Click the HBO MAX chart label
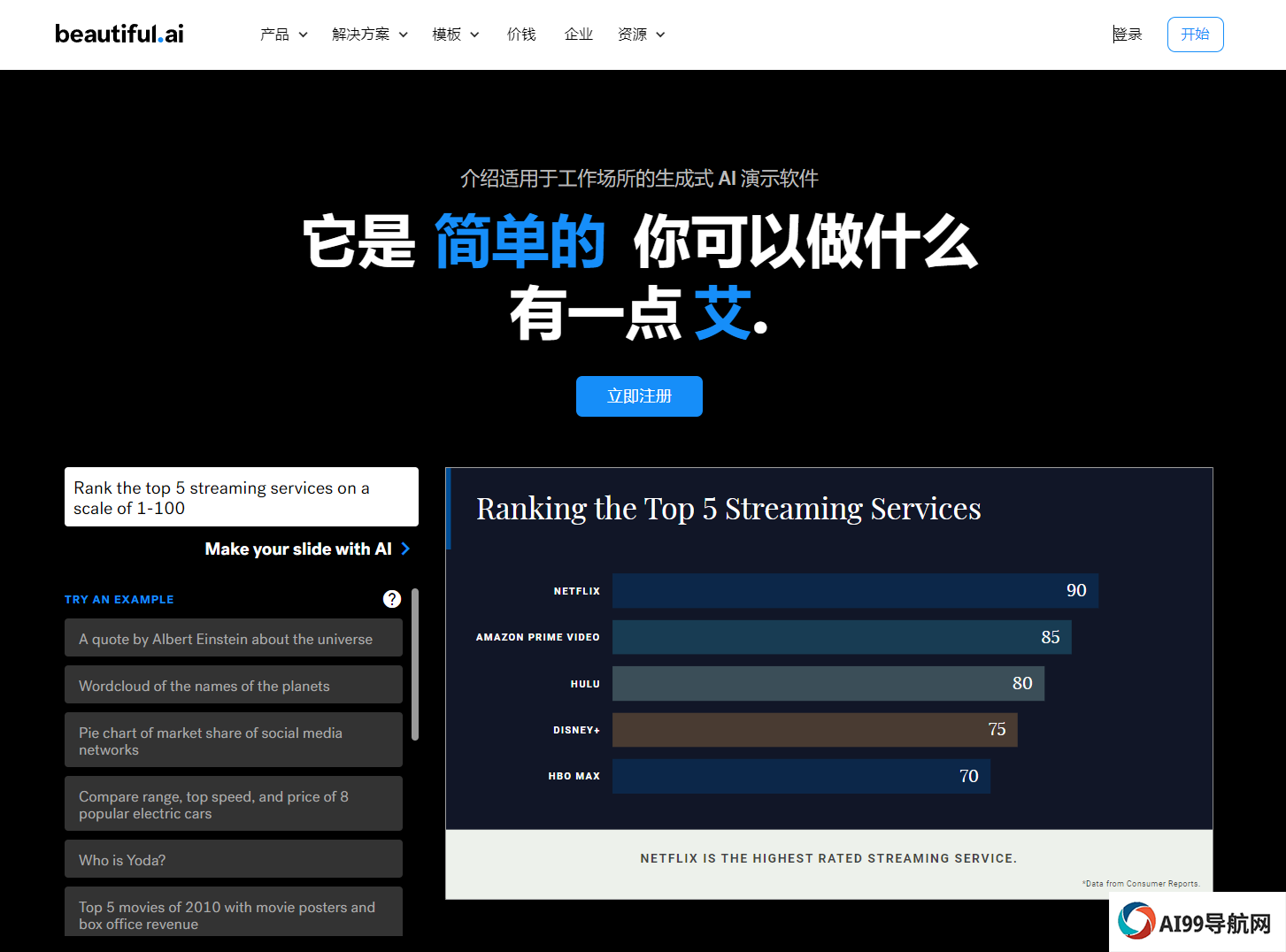 (574, 776)
